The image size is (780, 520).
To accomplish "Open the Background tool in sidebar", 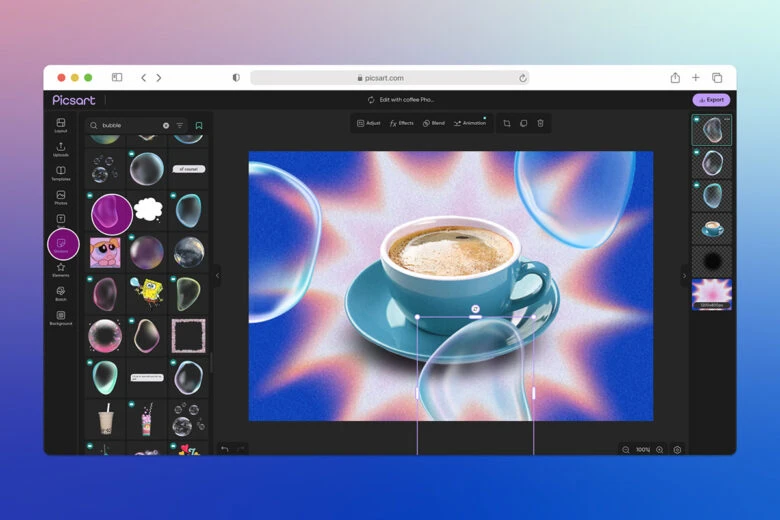I will coord(61,317).
